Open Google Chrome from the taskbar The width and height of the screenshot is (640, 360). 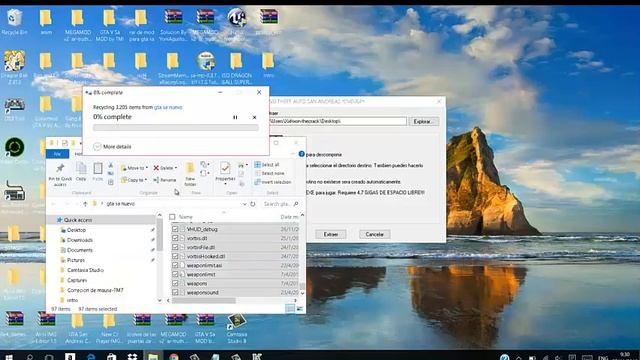click(x=173, y=357)
